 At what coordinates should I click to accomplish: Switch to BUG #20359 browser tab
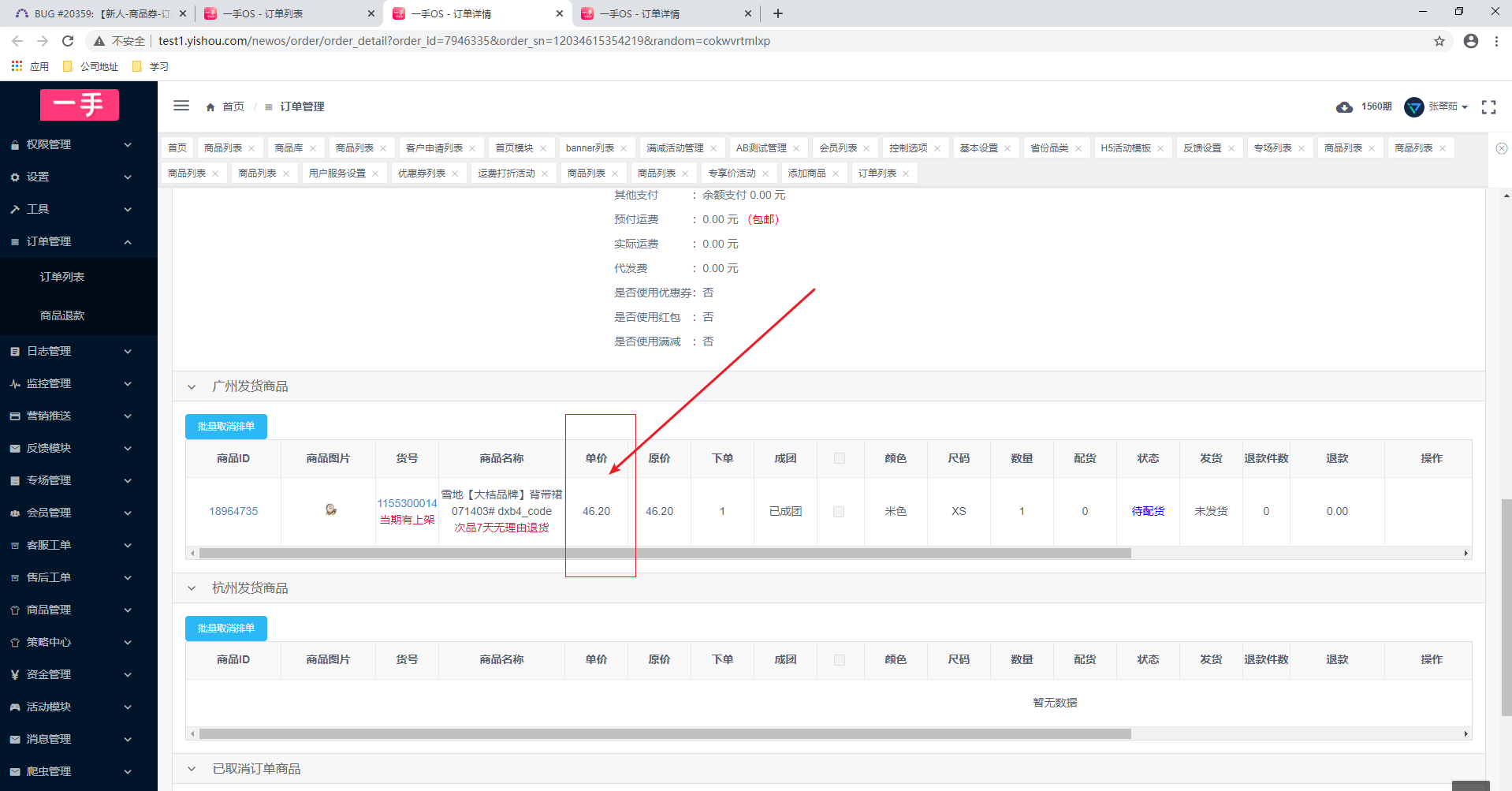pyautogui.click(x=101, y=13)
